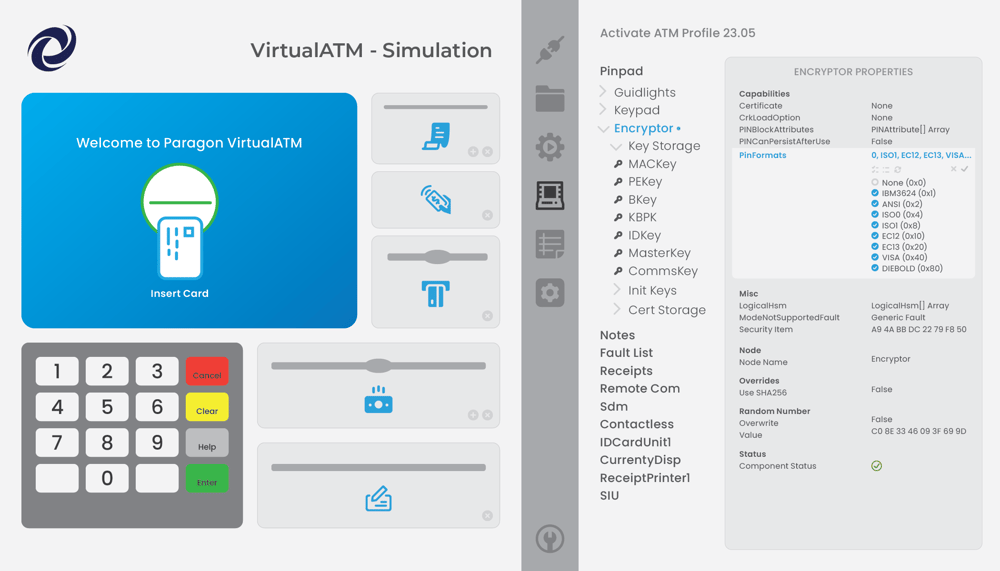Click remove icon in card reader panel
The height and width of the screenshot is (571, 1000).
[x=487, y=316]
